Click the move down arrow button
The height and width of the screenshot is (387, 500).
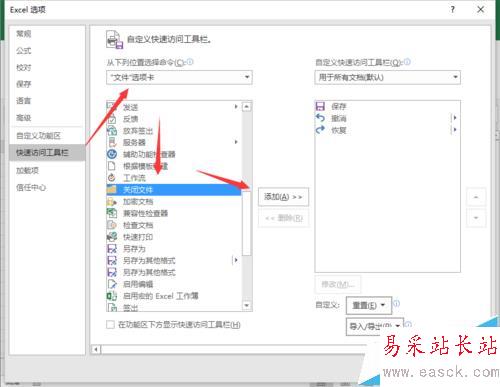pos(476,218)
